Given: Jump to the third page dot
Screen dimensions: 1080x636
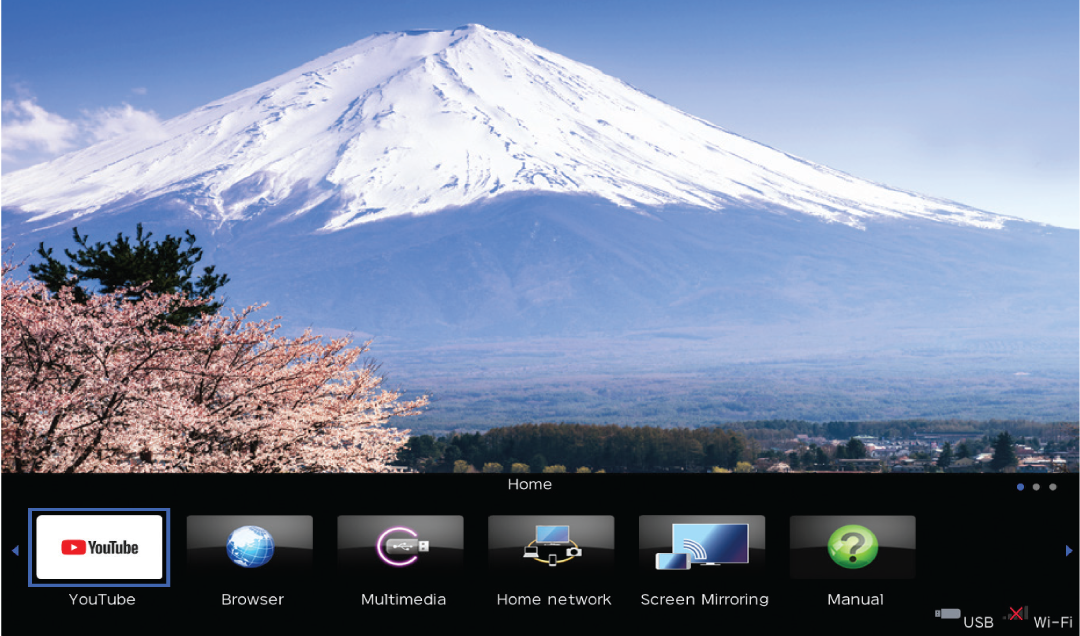Looking at the screenshot, I should pos(1053,487).
